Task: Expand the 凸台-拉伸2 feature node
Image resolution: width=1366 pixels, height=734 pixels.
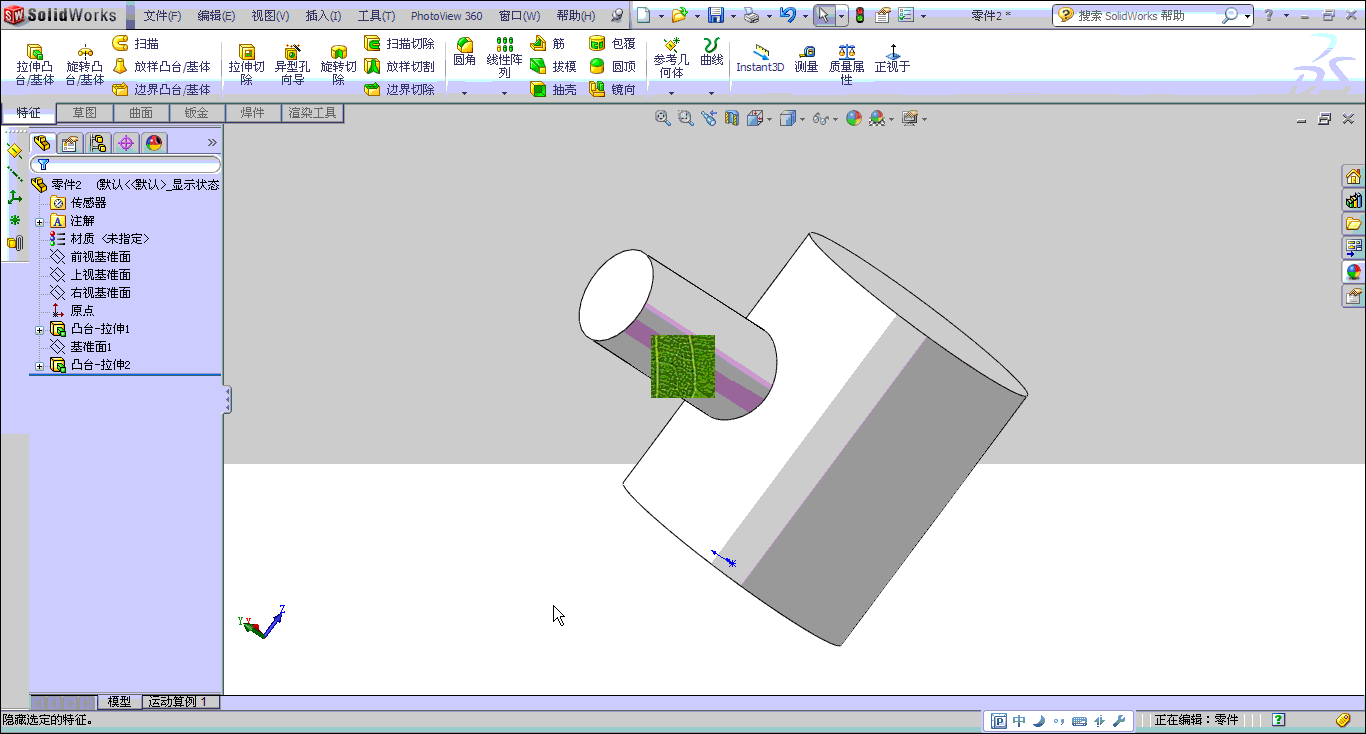Action: pos(40,365)
